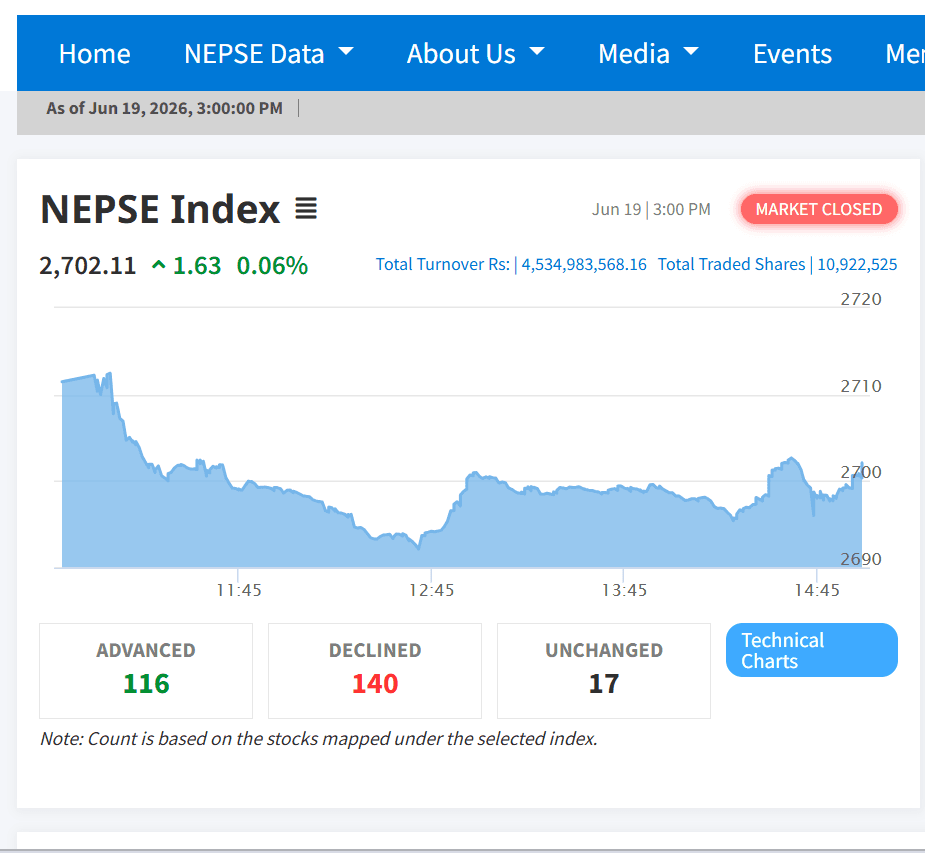Expand the About Us dropdown menu

tap(475, 54)
